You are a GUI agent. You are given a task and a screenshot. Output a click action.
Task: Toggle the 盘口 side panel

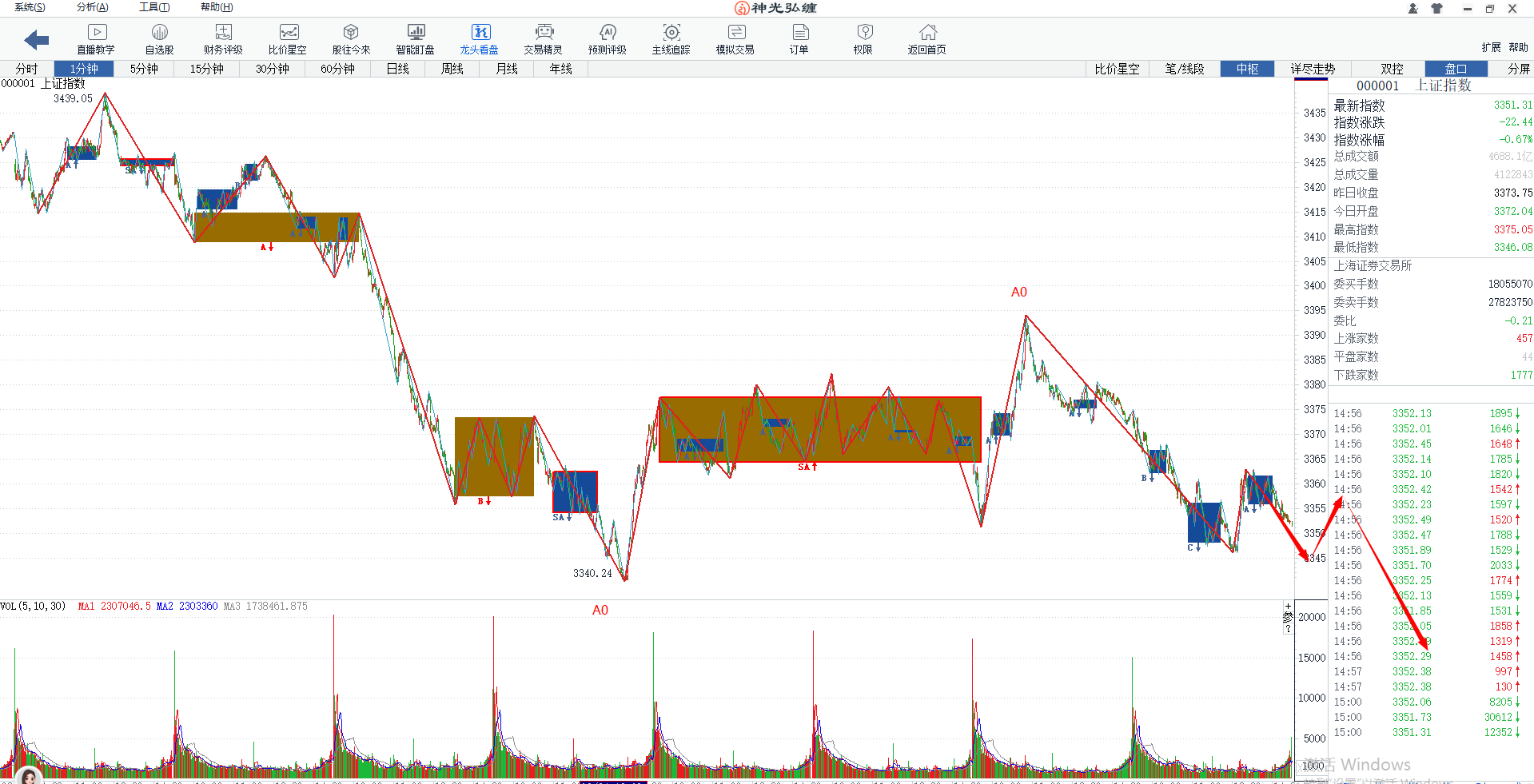[x=1456, y=69]
